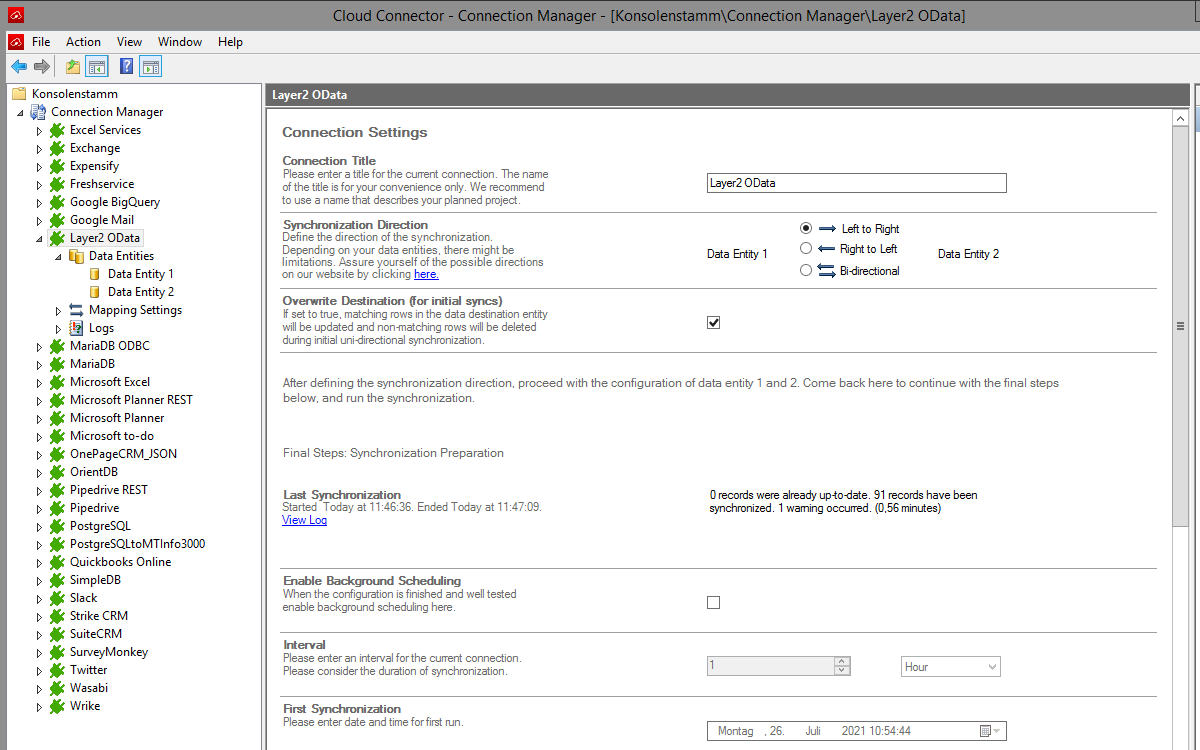Screen dimensions: 1200x750
Task: Click Show/Hide Console Tree toolbar icon
Action: pyautogui.click(x=97, y=67)
